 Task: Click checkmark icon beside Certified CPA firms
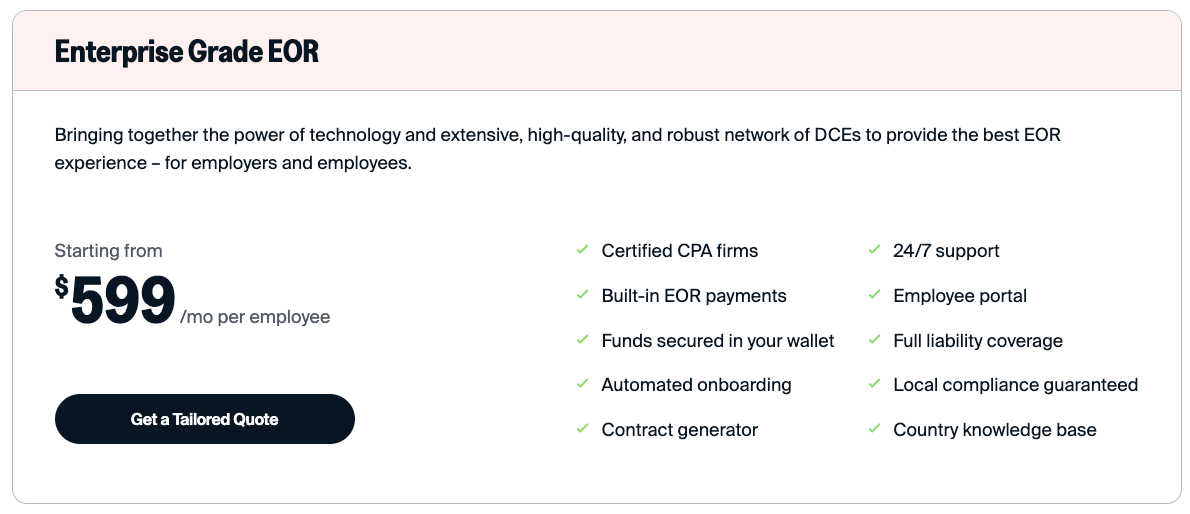pos(582,250)
